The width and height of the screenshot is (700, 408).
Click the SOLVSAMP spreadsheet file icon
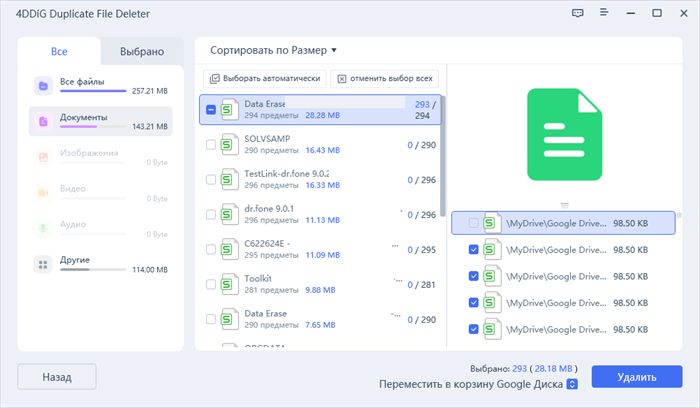point(229,145)
